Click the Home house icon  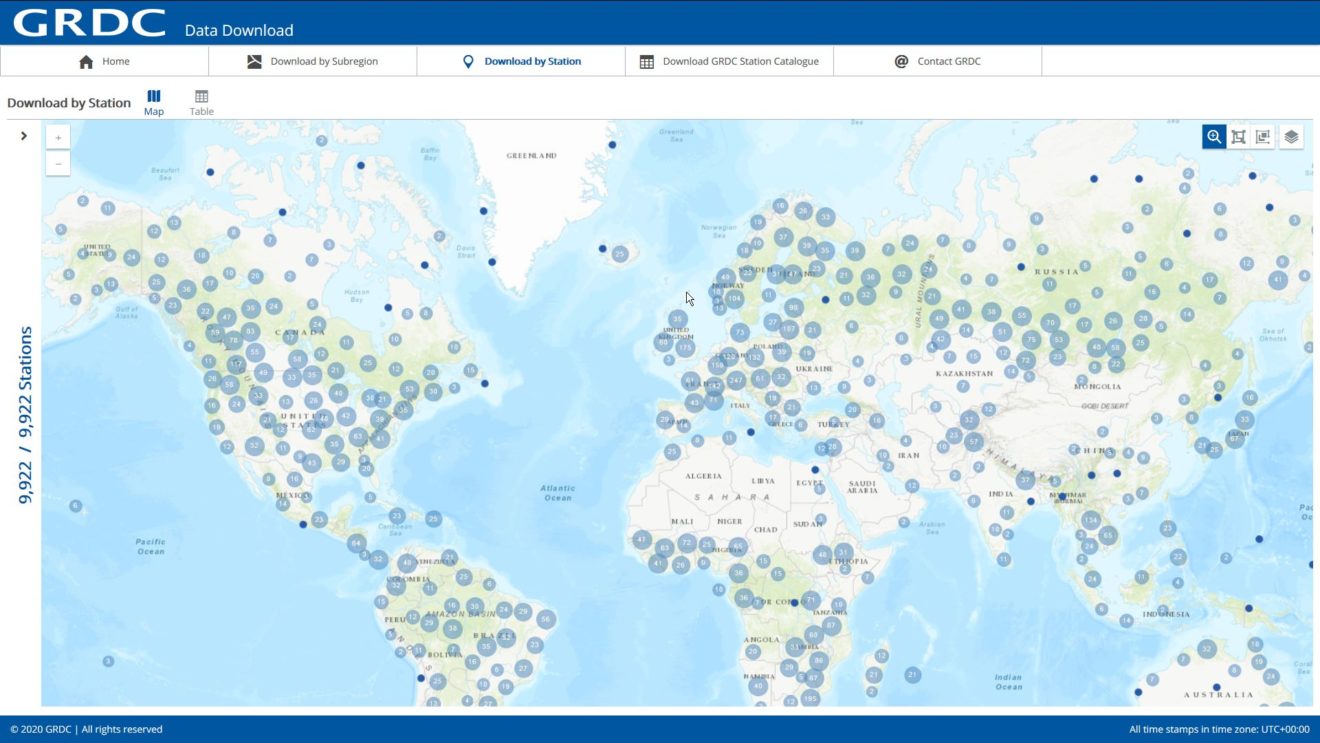[86, 62]
